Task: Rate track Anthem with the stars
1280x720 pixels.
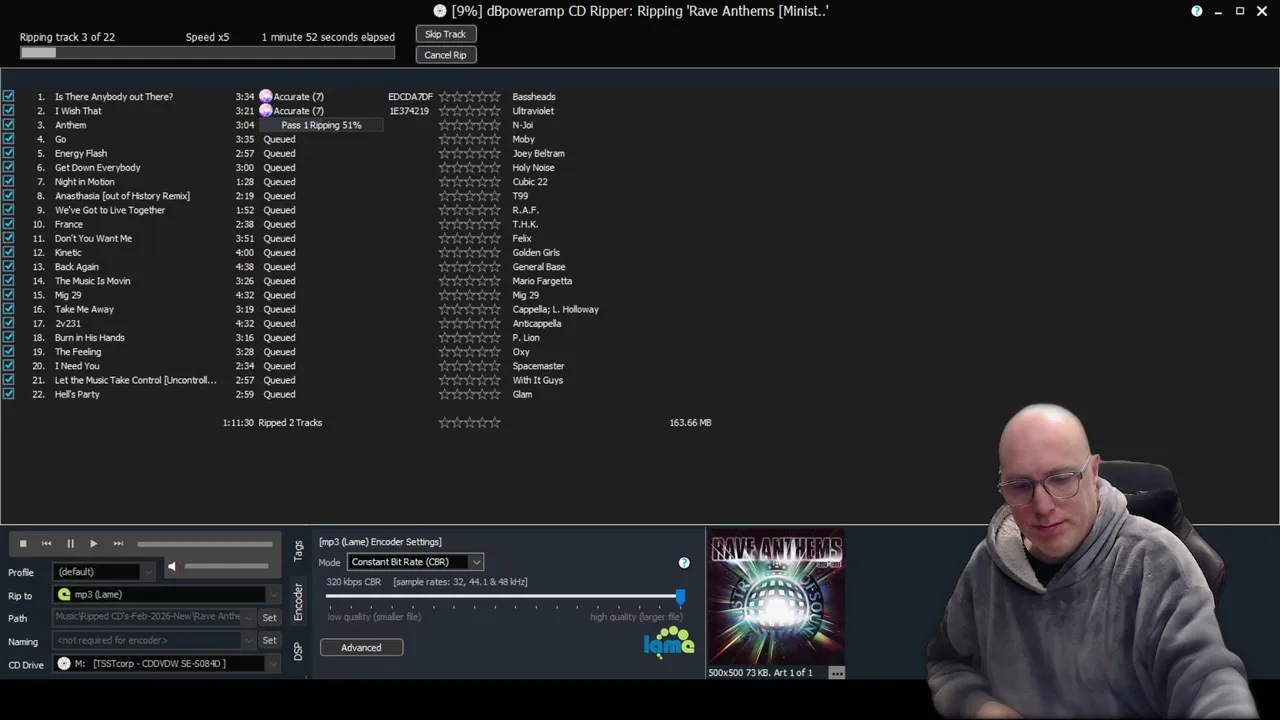Action: tap(469, 125)
